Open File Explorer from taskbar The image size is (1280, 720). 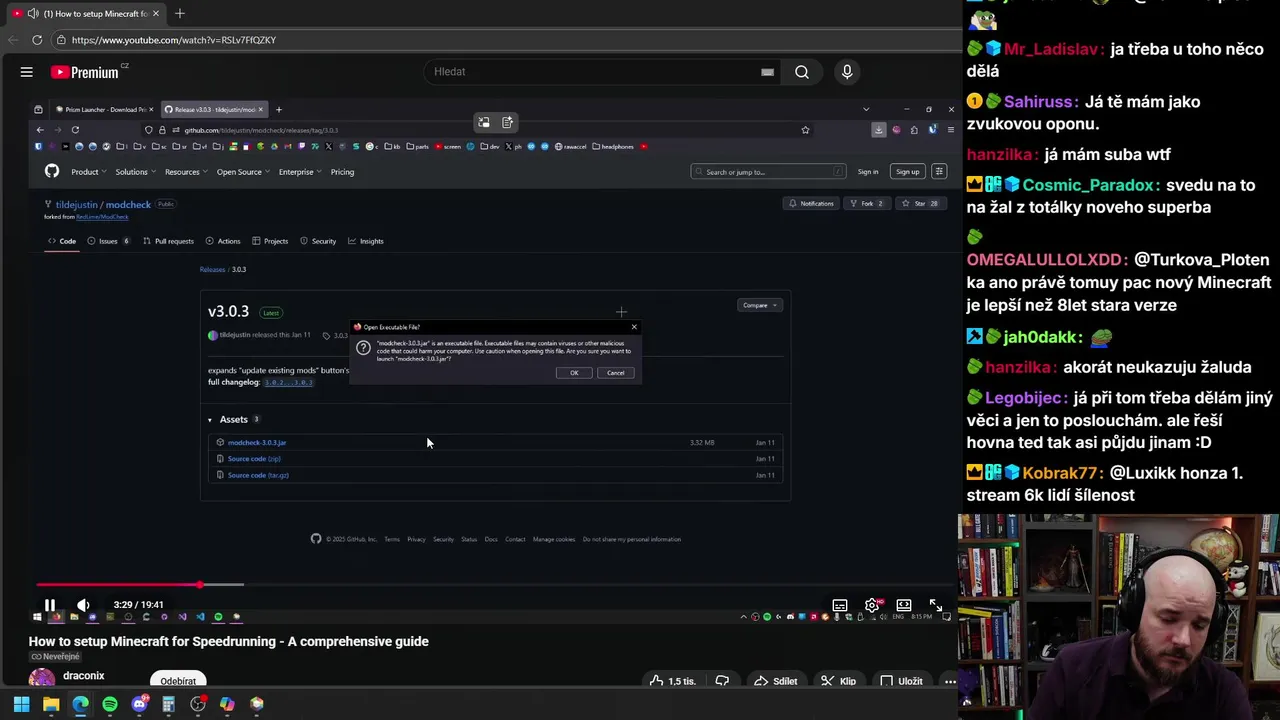[x=51, y=704]
